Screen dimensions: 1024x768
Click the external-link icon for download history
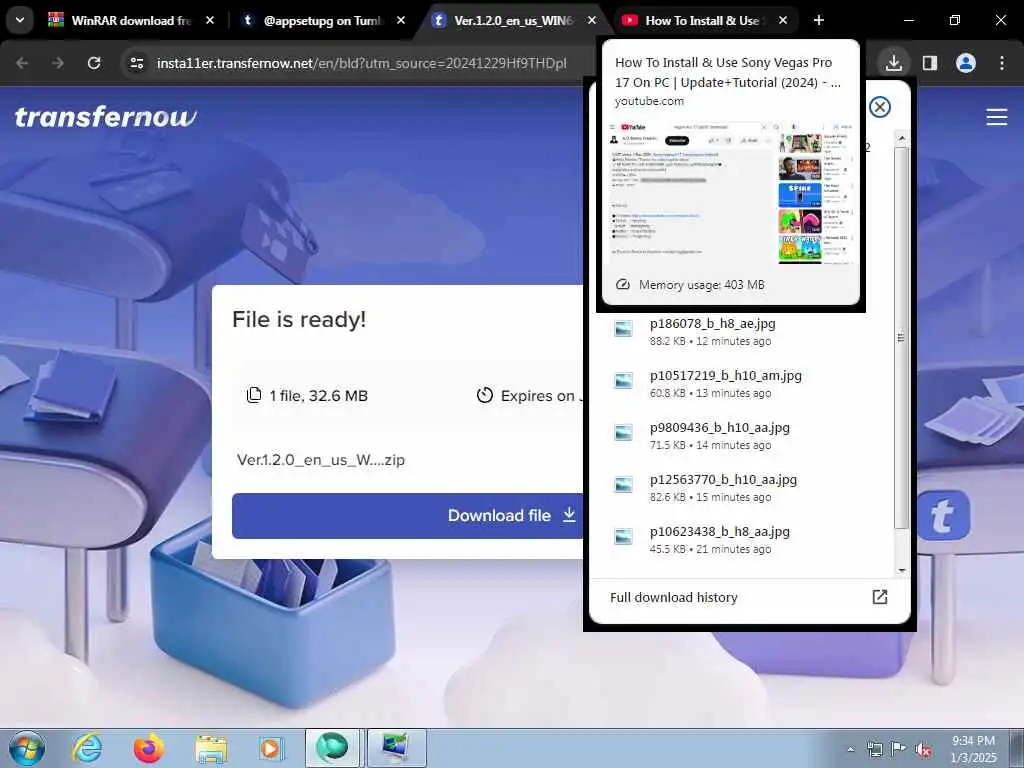click(880, 597)
